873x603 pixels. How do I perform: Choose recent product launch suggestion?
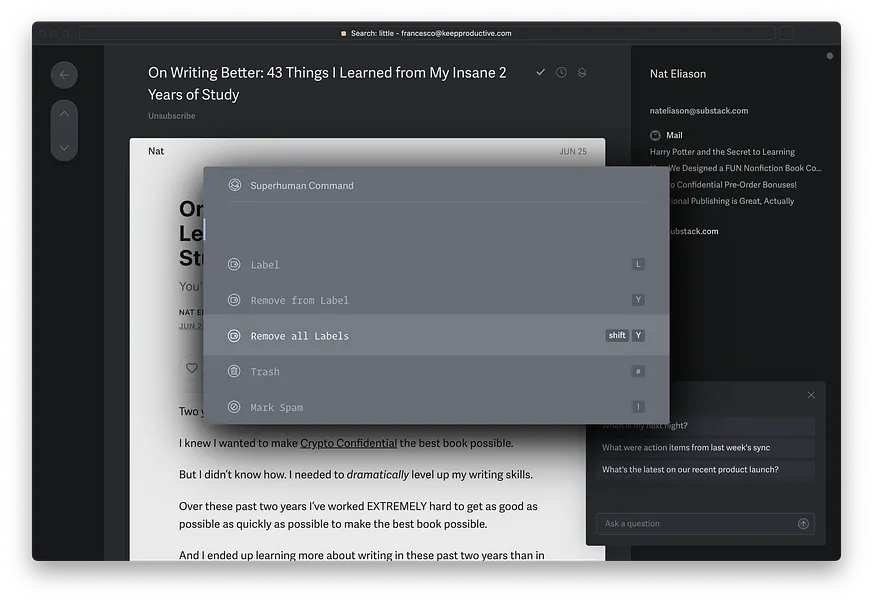705,469
